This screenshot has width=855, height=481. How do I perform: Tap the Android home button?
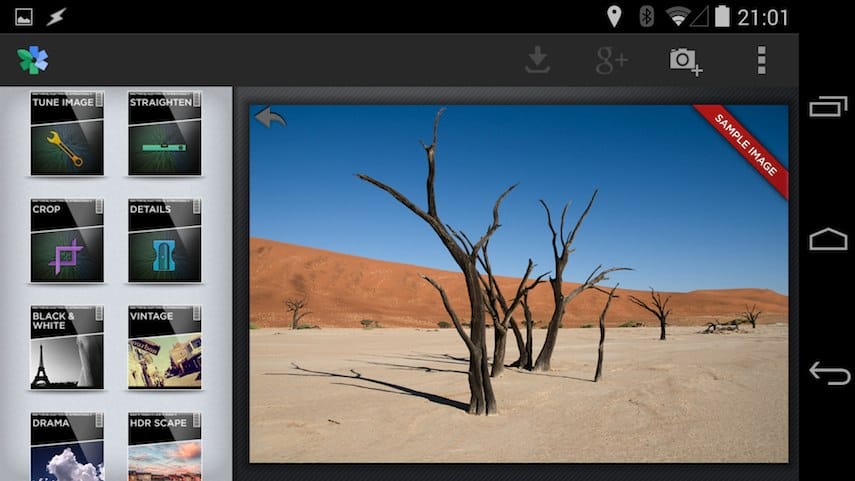coord(828,239)
